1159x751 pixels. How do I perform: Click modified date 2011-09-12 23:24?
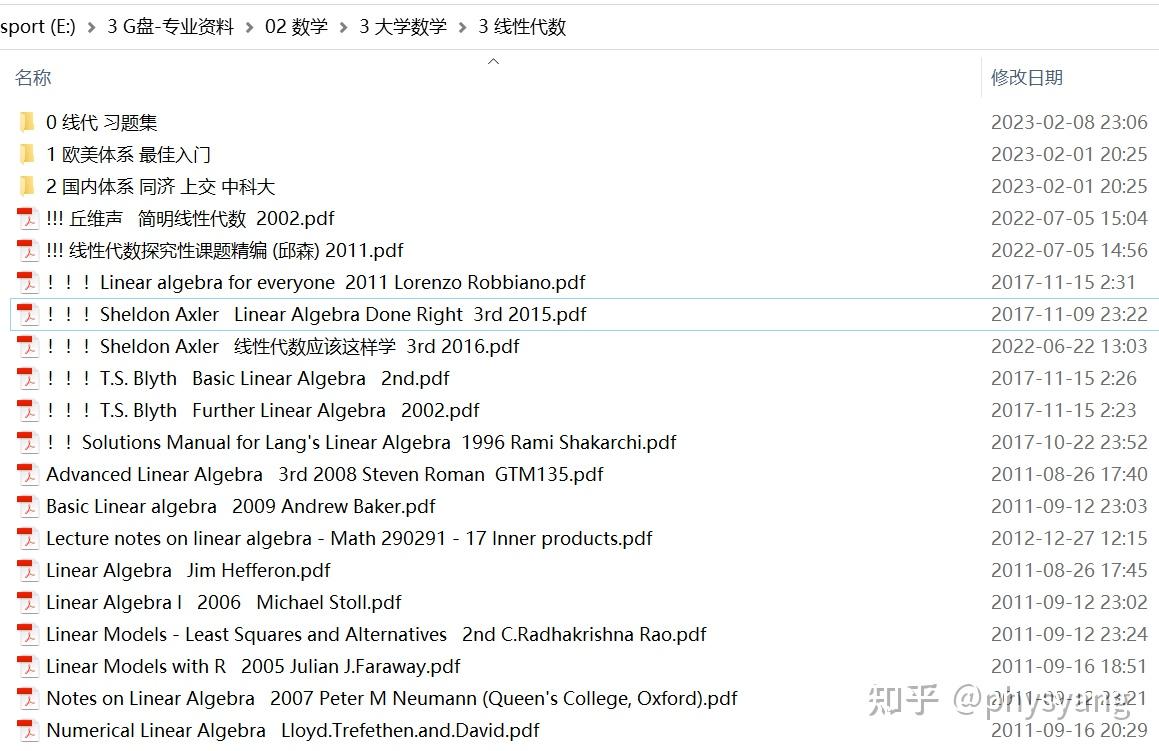tap(1069, 634)
